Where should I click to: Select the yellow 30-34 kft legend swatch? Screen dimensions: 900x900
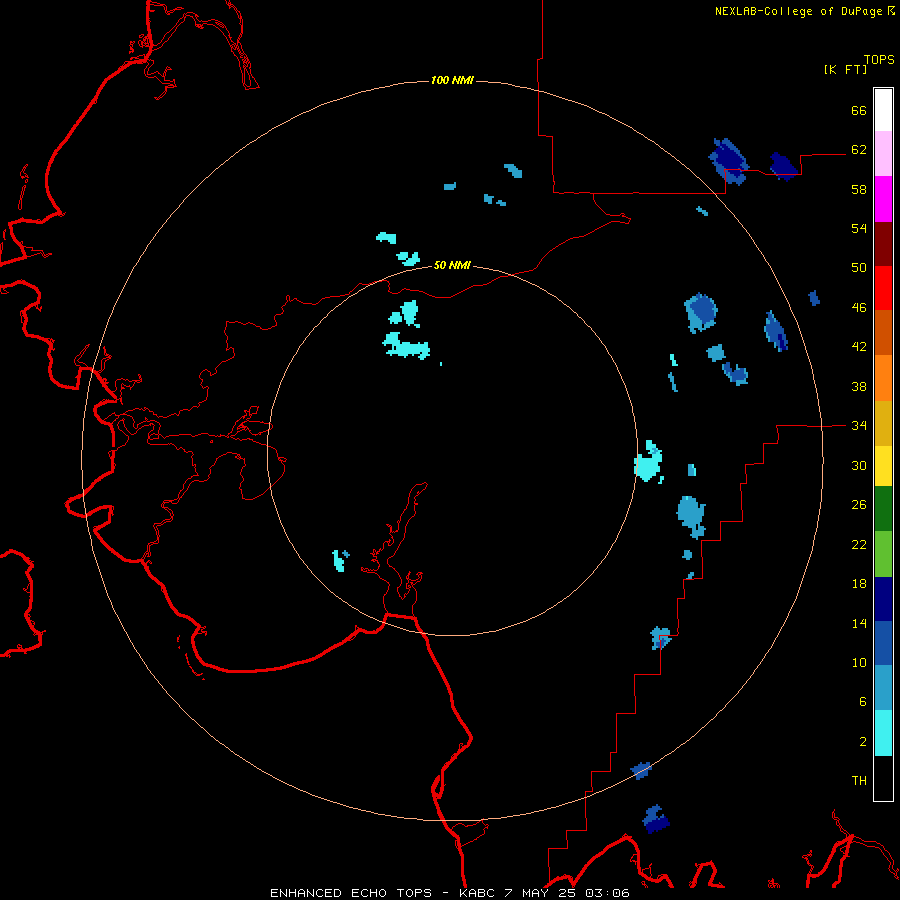[883, 466]
